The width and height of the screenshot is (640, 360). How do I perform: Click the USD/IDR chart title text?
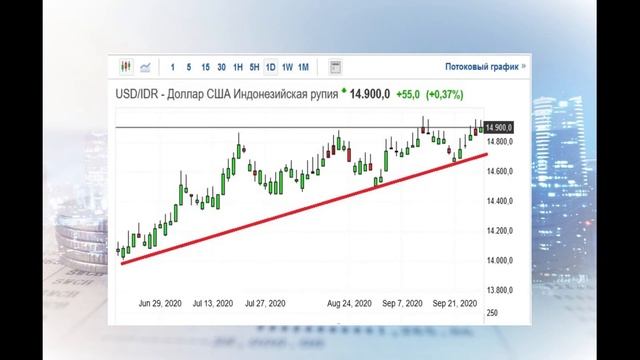pos(227,94)
